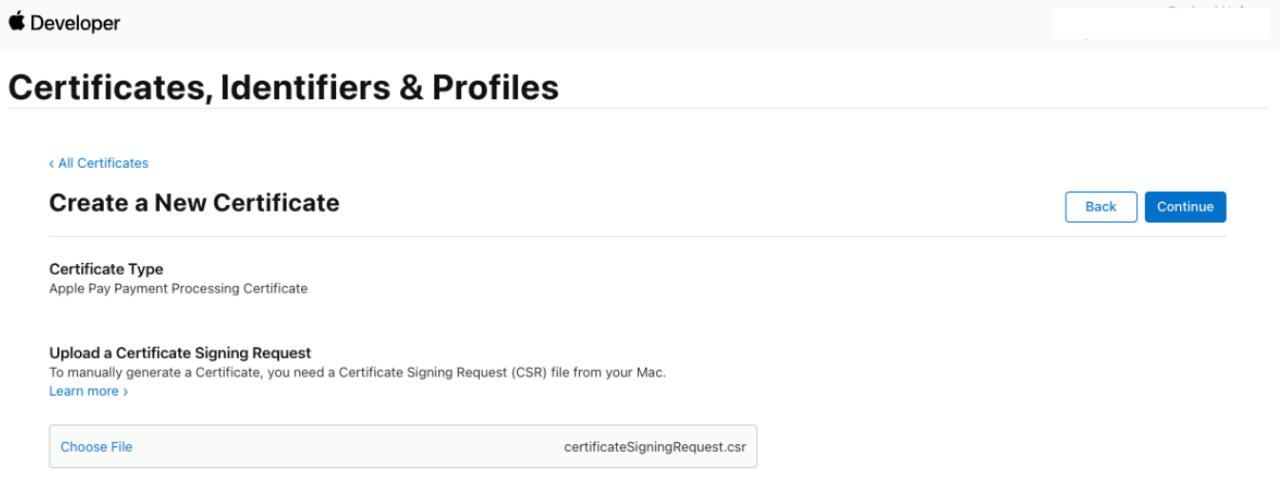1280x486 pixels.
Task: Click the back chevron before All Certificates
Action: pyautogui.click(x=52, y=163)
